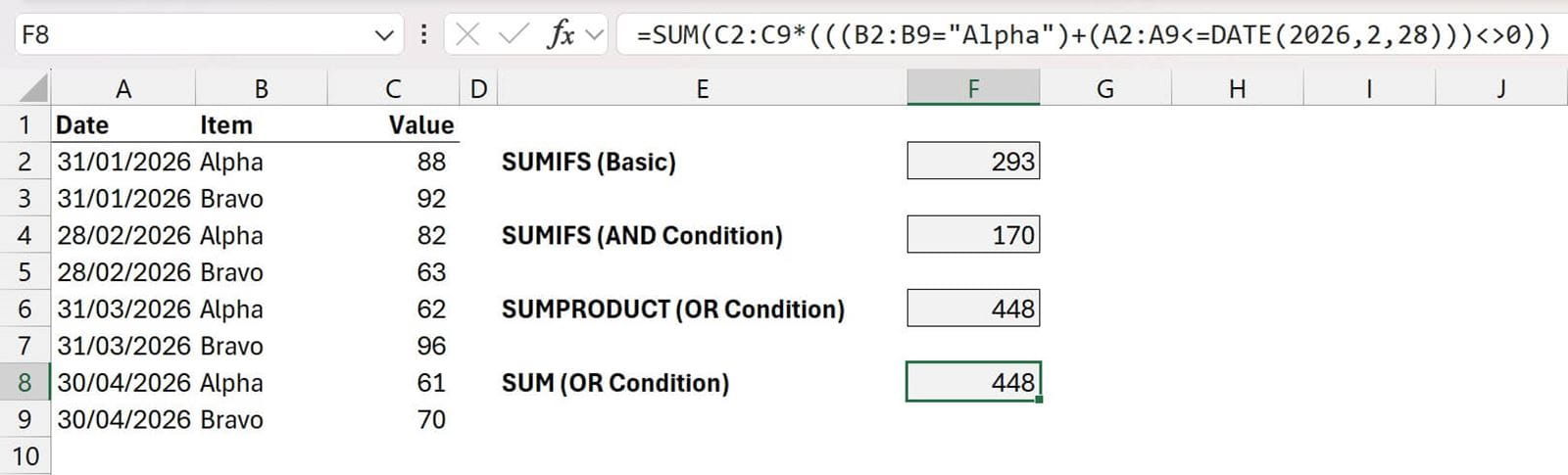Image resolution: width=1568 pixels, height=475 pixels.
Task: Cancel formula entry with X icon
Action: (467, 36)
